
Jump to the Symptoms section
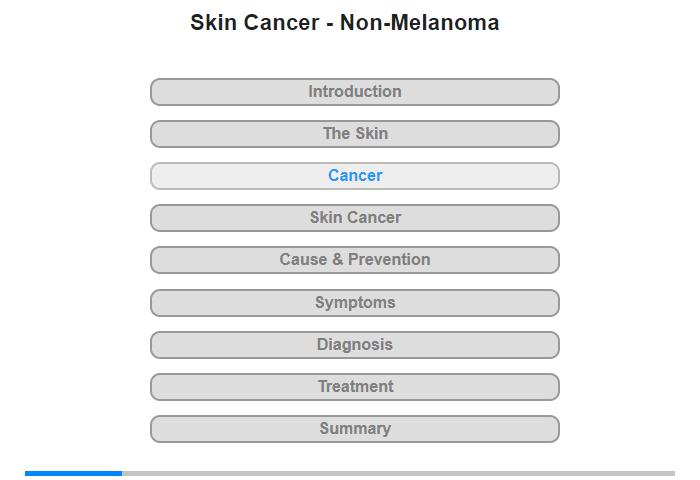pos(355,303)
